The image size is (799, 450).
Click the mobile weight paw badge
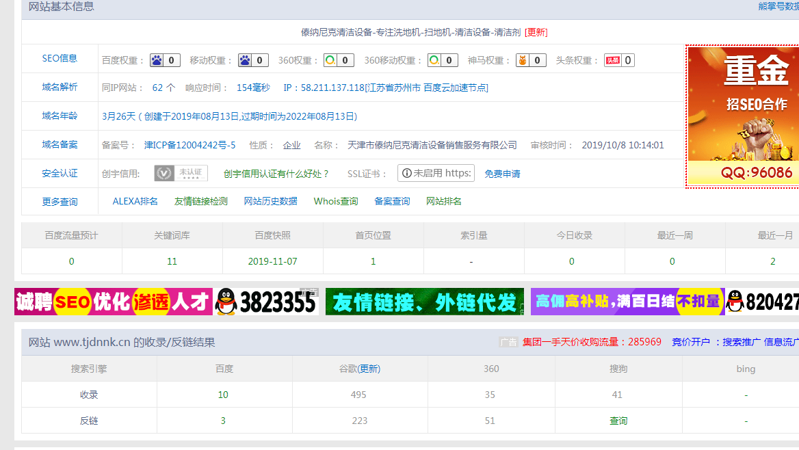point(253,60)
